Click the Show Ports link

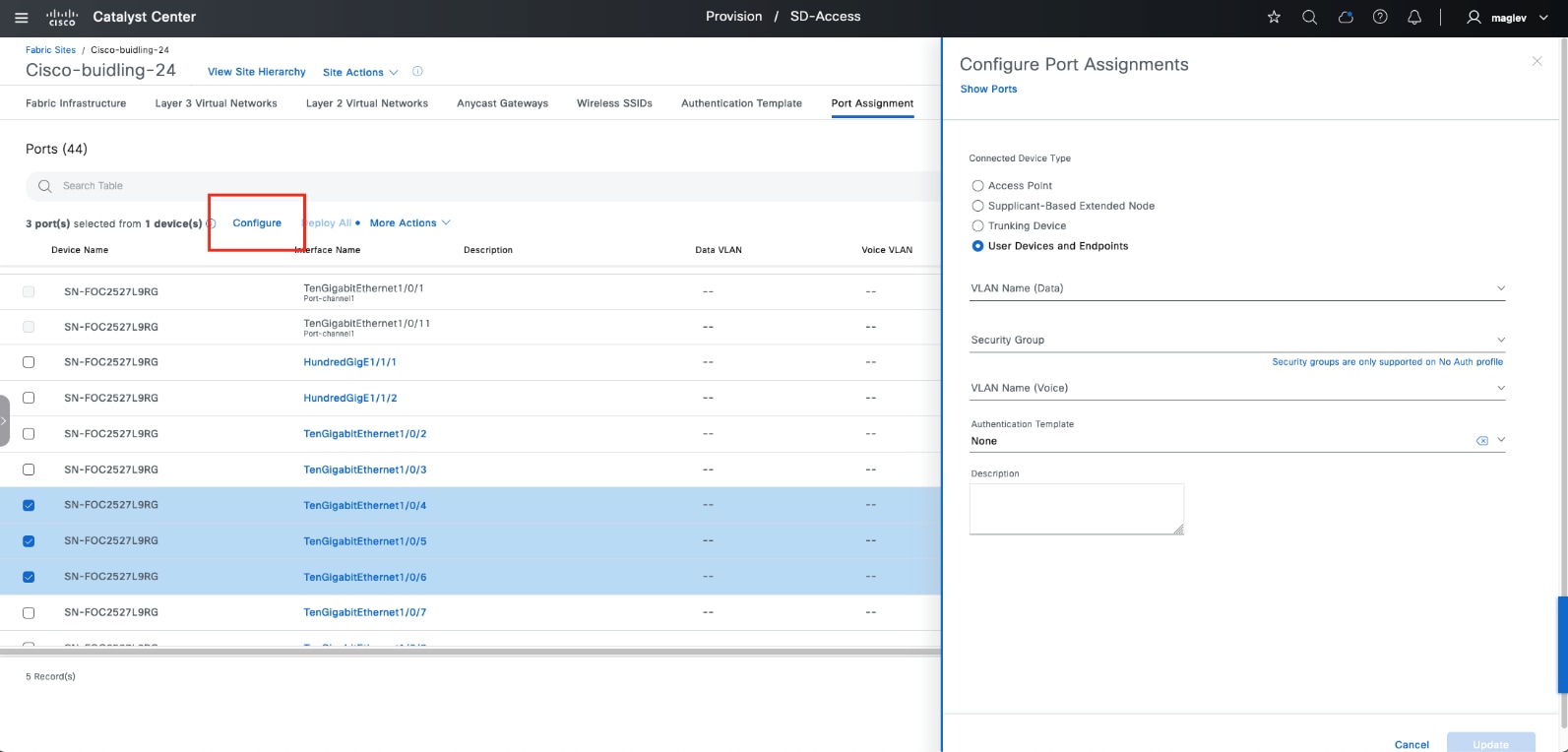(x=988, y=90)
